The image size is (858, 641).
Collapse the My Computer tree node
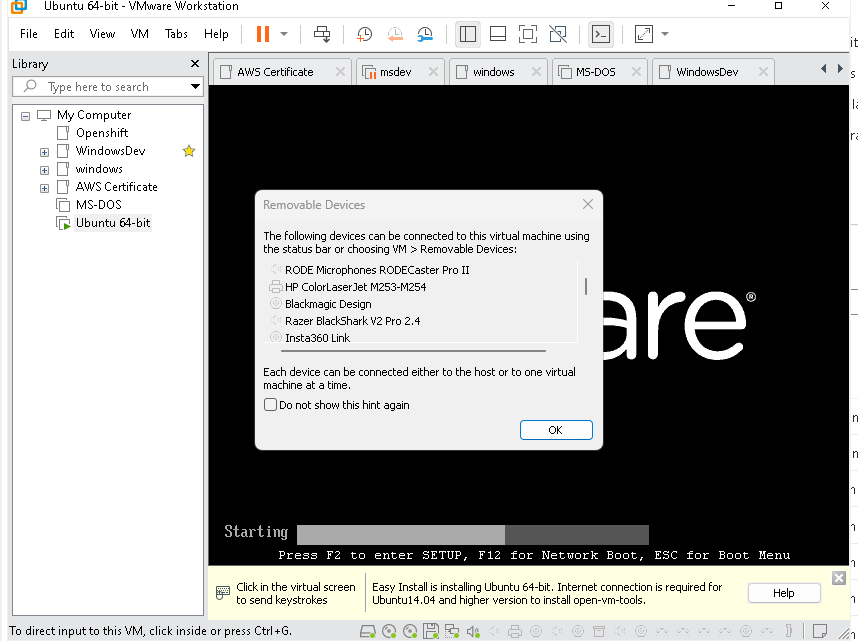pyautogui.click(x=25, y=116)
